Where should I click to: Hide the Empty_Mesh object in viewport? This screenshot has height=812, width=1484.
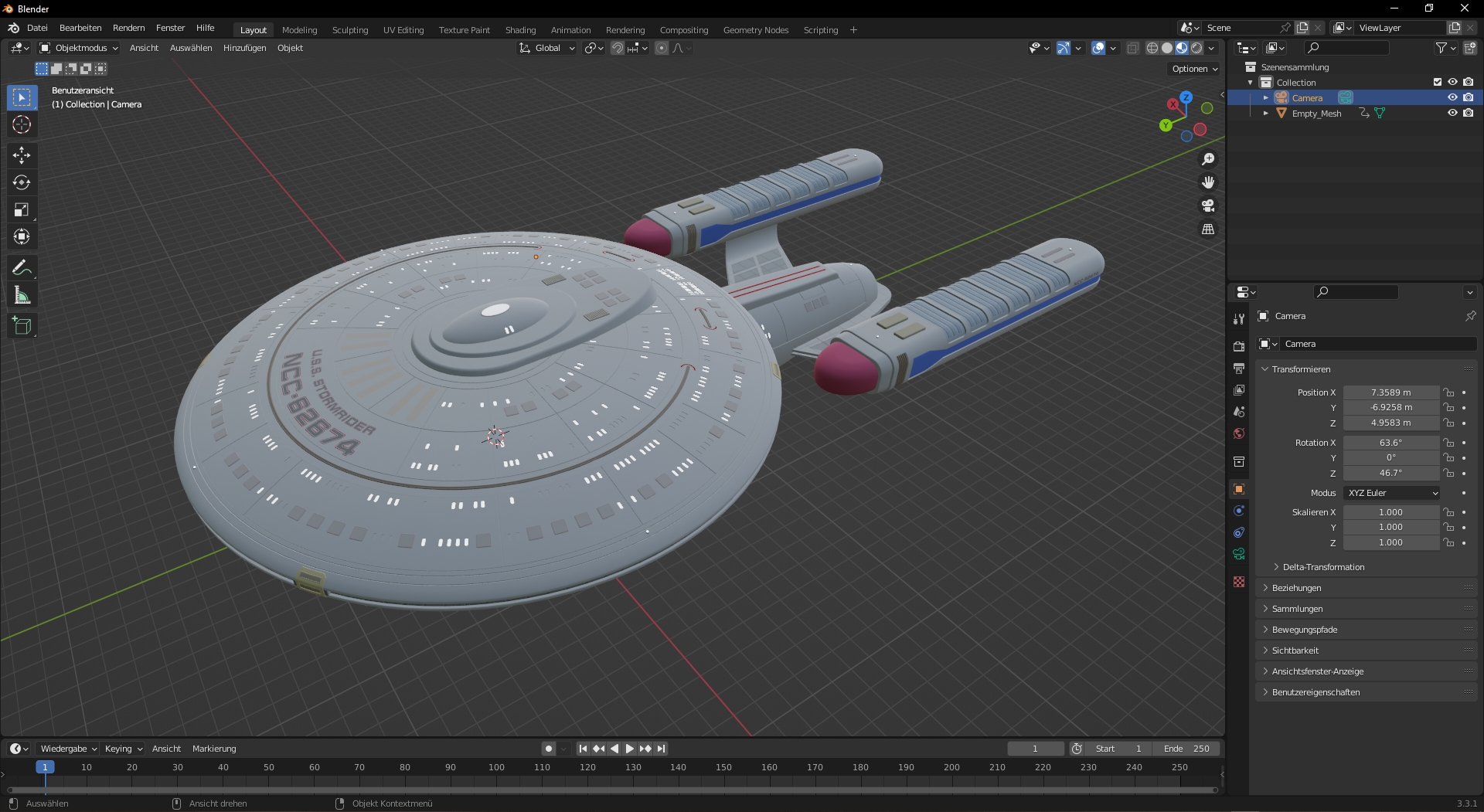coord(1452,113)
